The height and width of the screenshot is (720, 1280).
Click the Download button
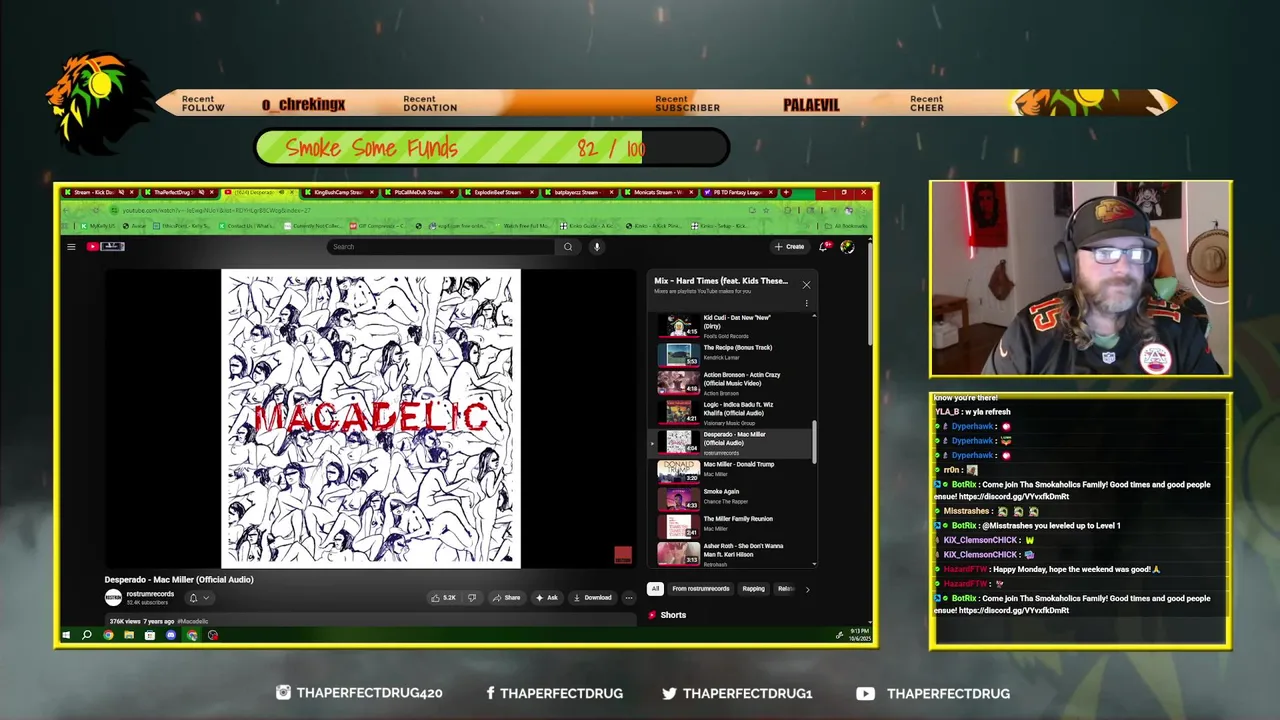(592, 598)
